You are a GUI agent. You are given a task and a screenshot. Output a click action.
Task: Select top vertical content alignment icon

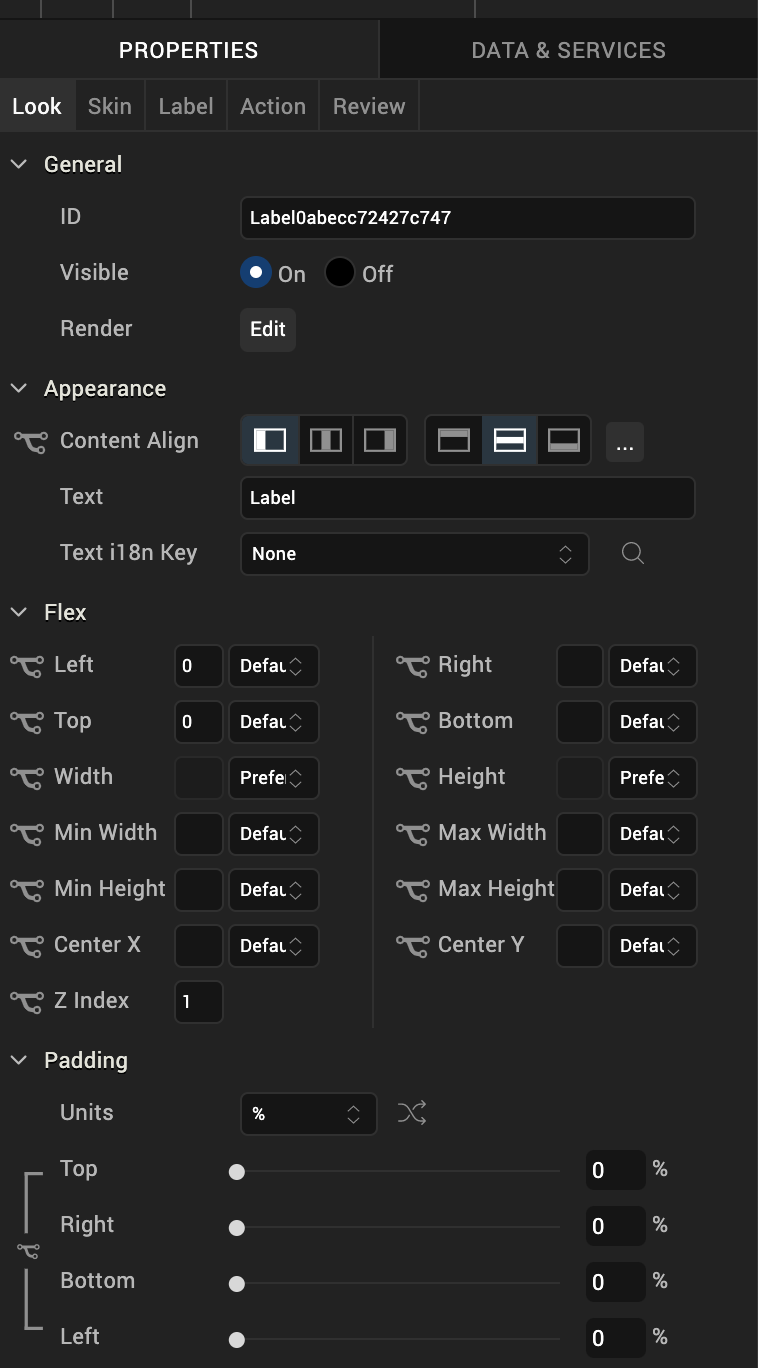pos(454,441)
